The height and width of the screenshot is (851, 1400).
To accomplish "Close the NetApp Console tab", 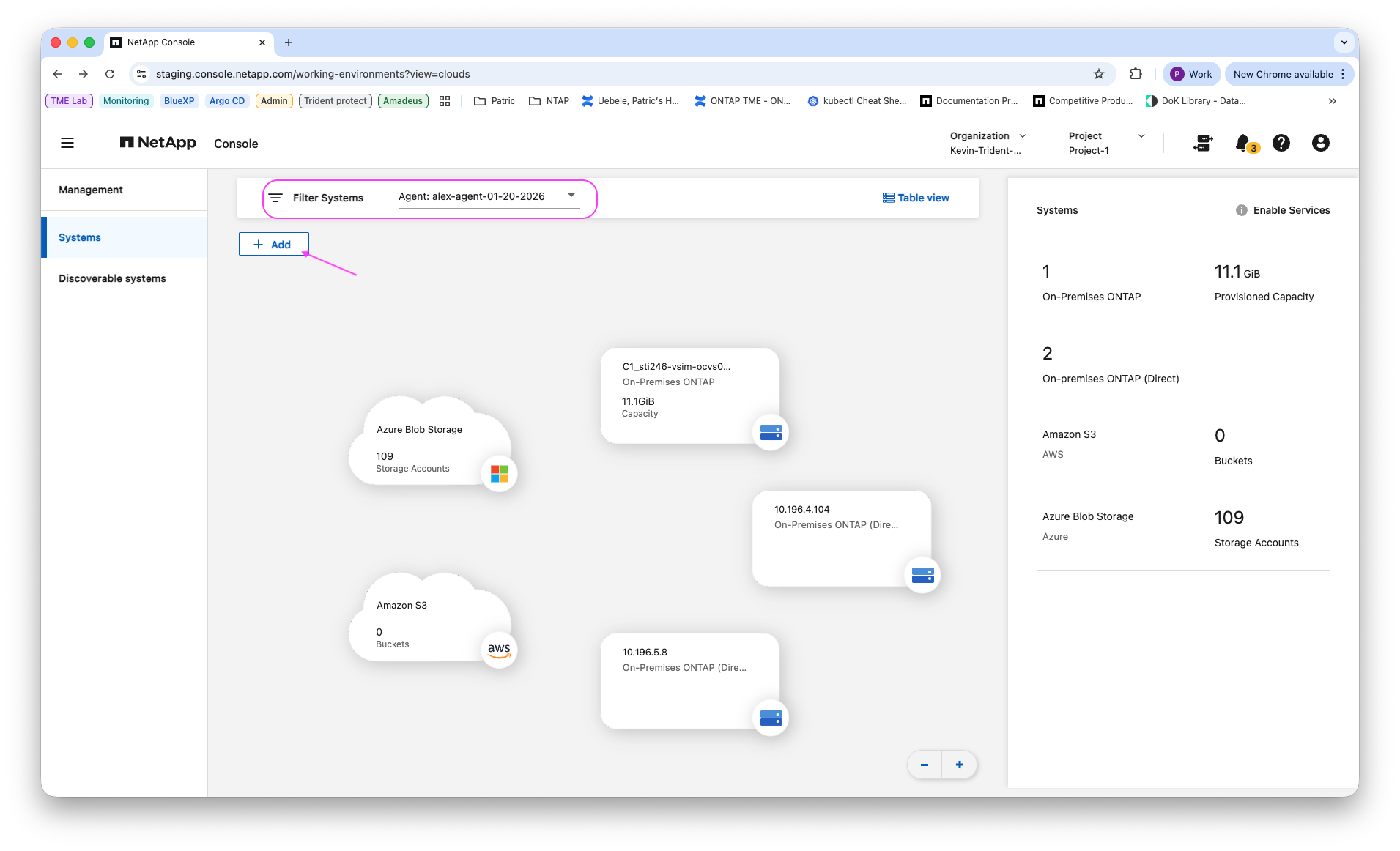I will tap(262, 42).
